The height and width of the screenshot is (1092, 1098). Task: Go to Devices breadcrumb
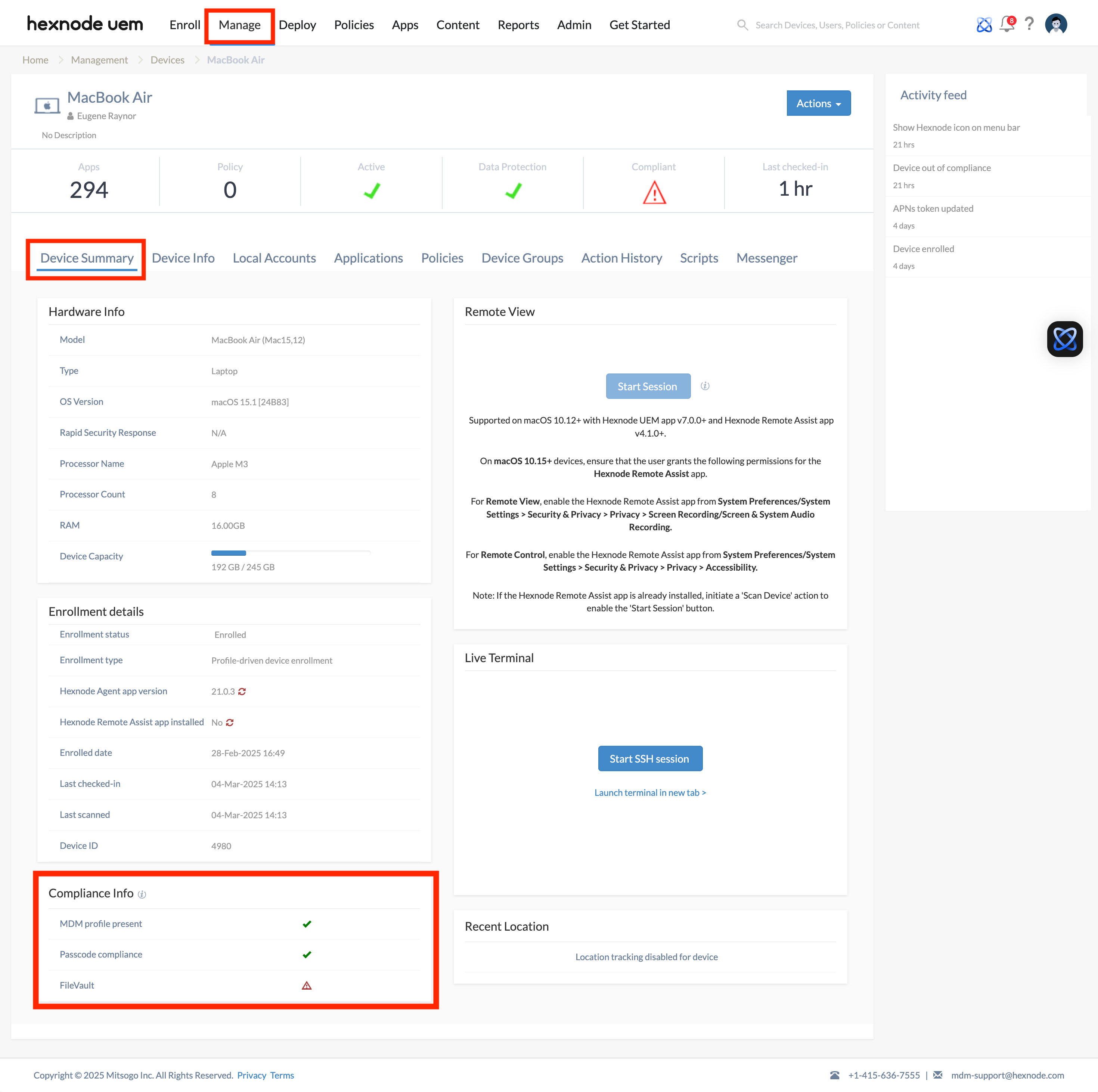(167, 60)
